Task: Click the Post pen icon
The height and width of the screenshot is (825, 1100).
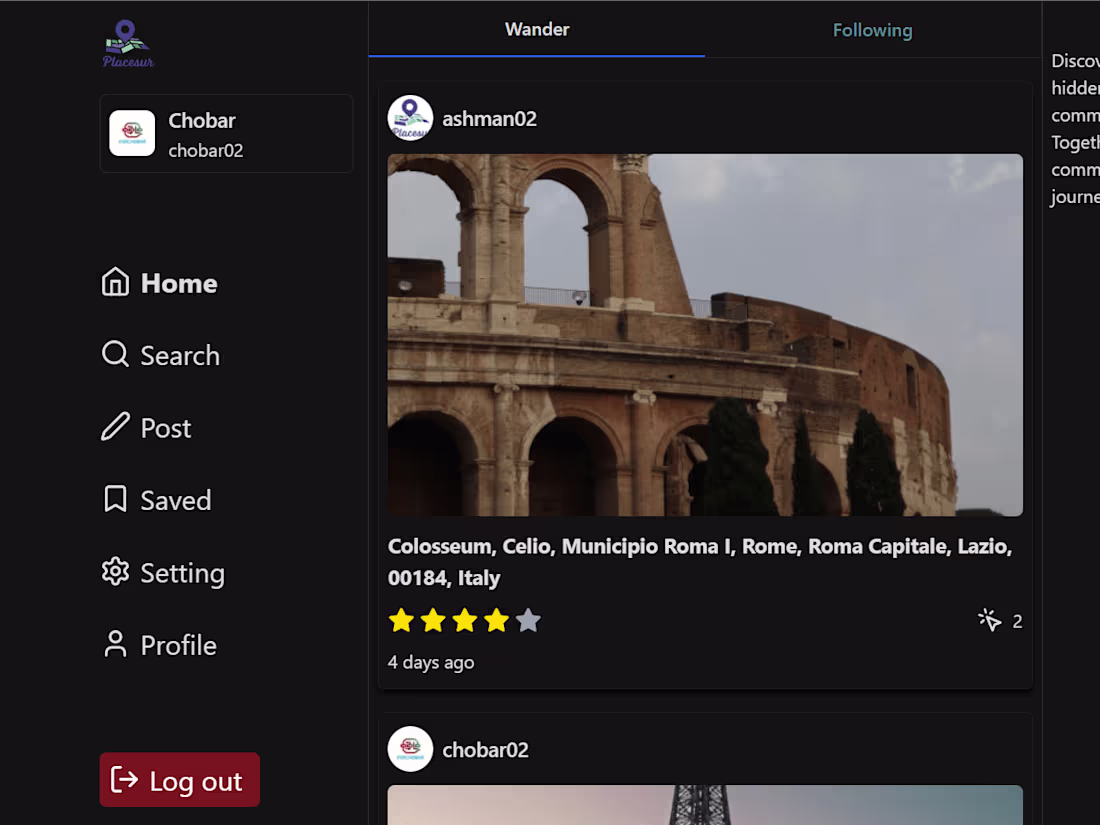Action: pos(113,427)
